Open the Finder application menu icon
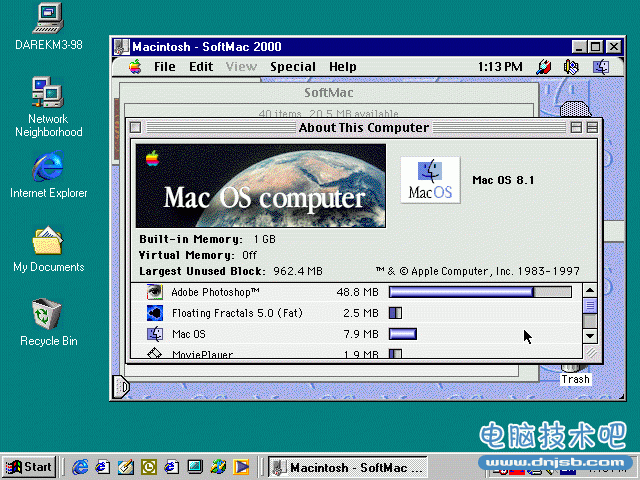This screenshot has width=640, height=480. 601,67
